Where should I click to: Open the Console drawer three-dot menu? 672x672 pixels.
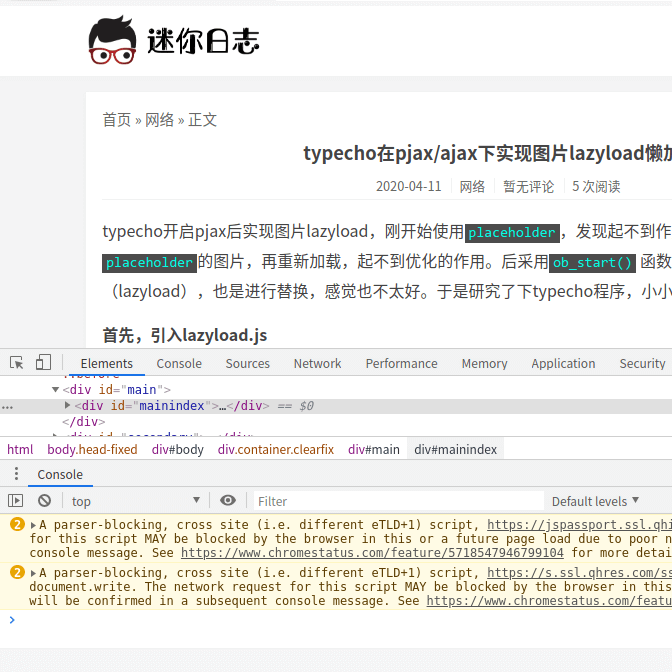point(16,474)
